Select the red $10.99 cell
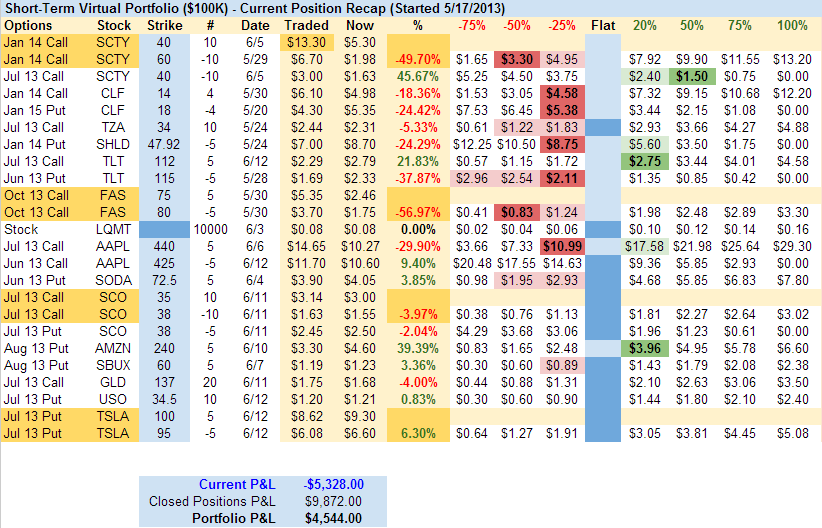Image resolution: width=822 pixels, height=528 pixels. pos(560,246)
